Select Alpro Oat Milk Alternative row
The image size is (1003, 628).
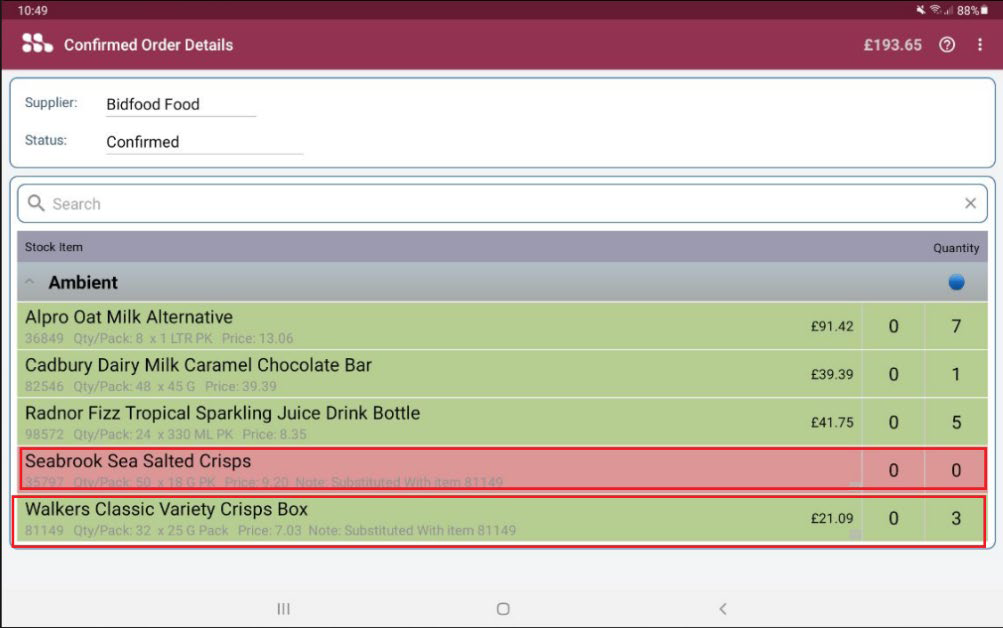(400, 326)
